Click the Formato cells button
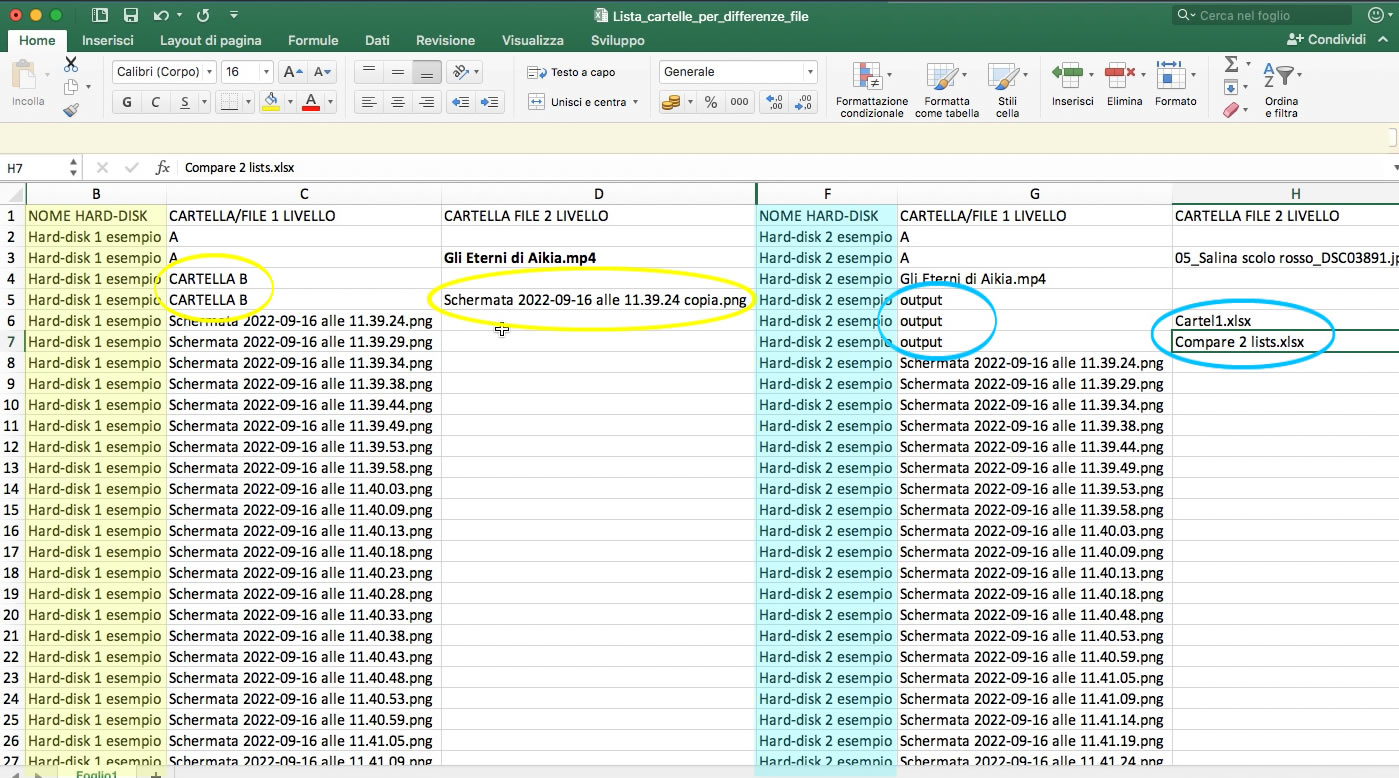Screen dimensions: 1399x778 [x=1175, y=84]
